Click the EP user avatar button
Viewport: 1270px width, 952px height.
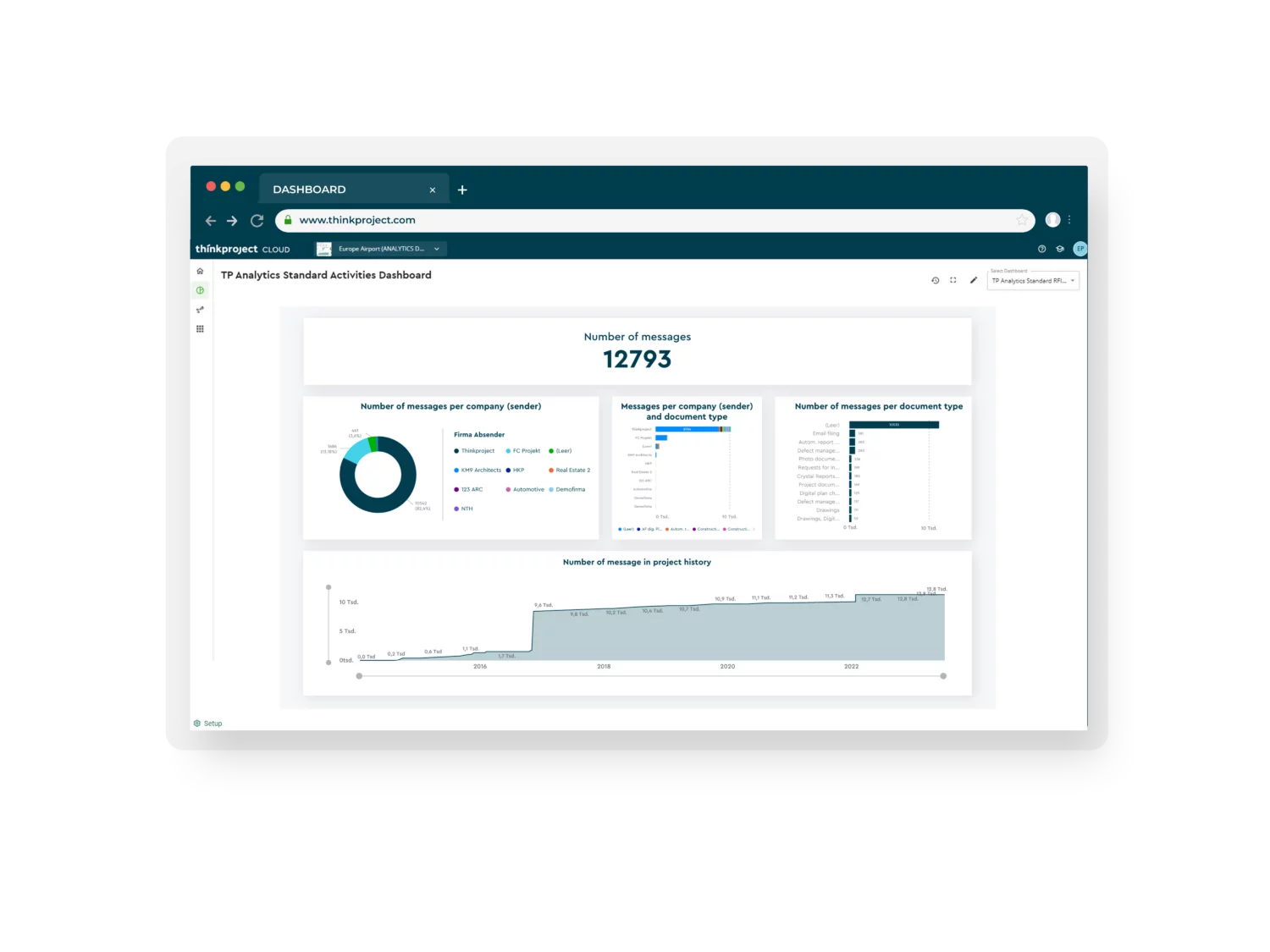point(1079,249)
